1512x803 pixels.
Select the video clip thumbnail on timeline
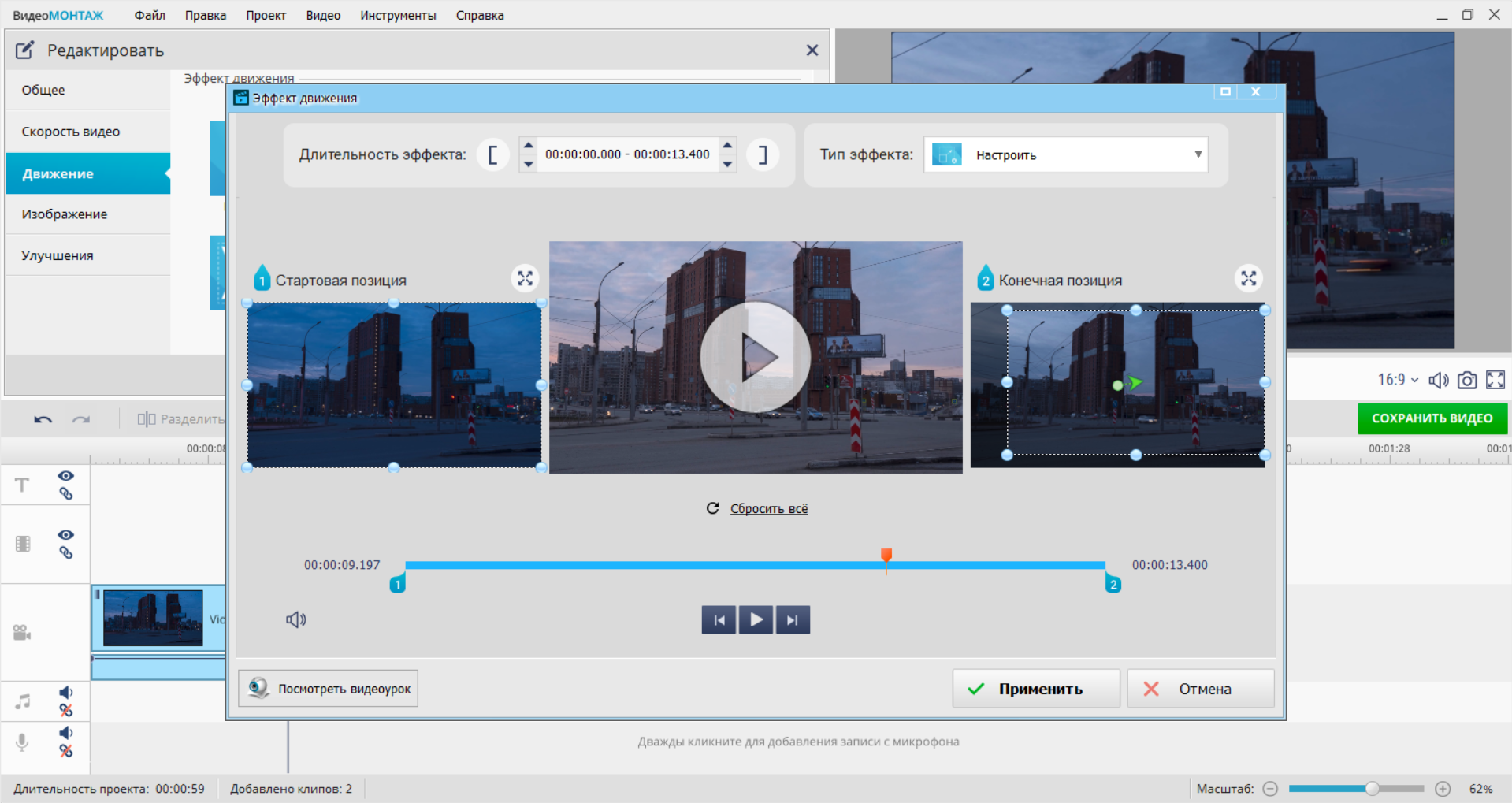point(153,619)
